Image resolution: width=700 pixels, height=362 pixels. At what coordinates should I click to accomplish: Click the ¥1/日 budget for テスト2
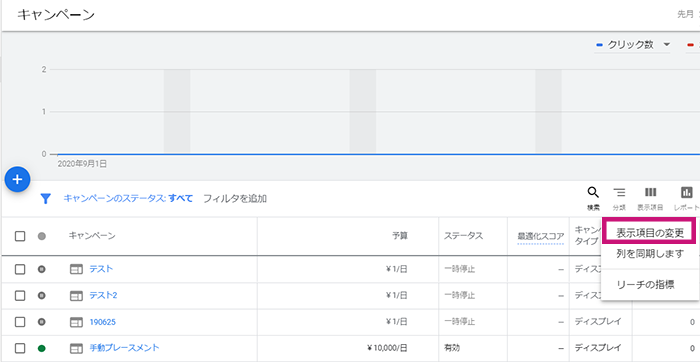click(396, 295)
